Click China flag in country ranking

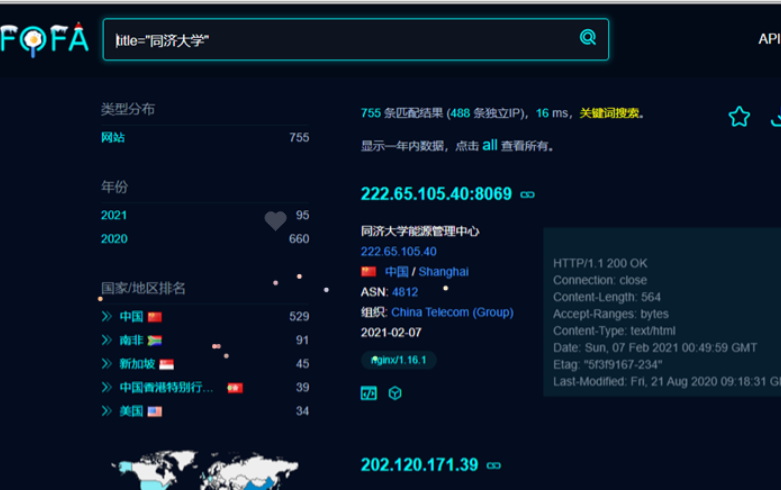point(155,317)
